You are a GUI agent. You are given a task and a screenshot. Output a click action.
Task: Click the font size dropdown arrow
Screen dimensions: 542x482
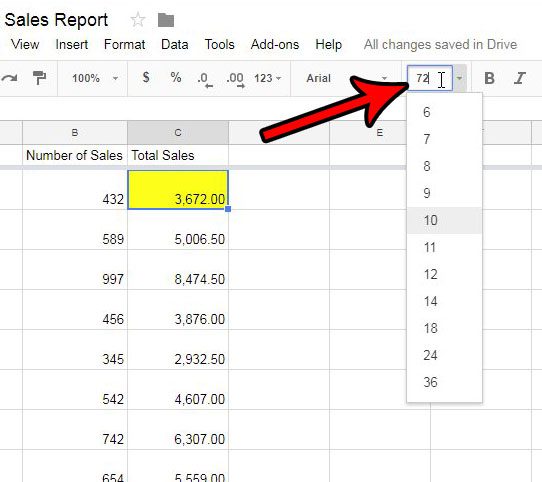[x=459, y=78]
